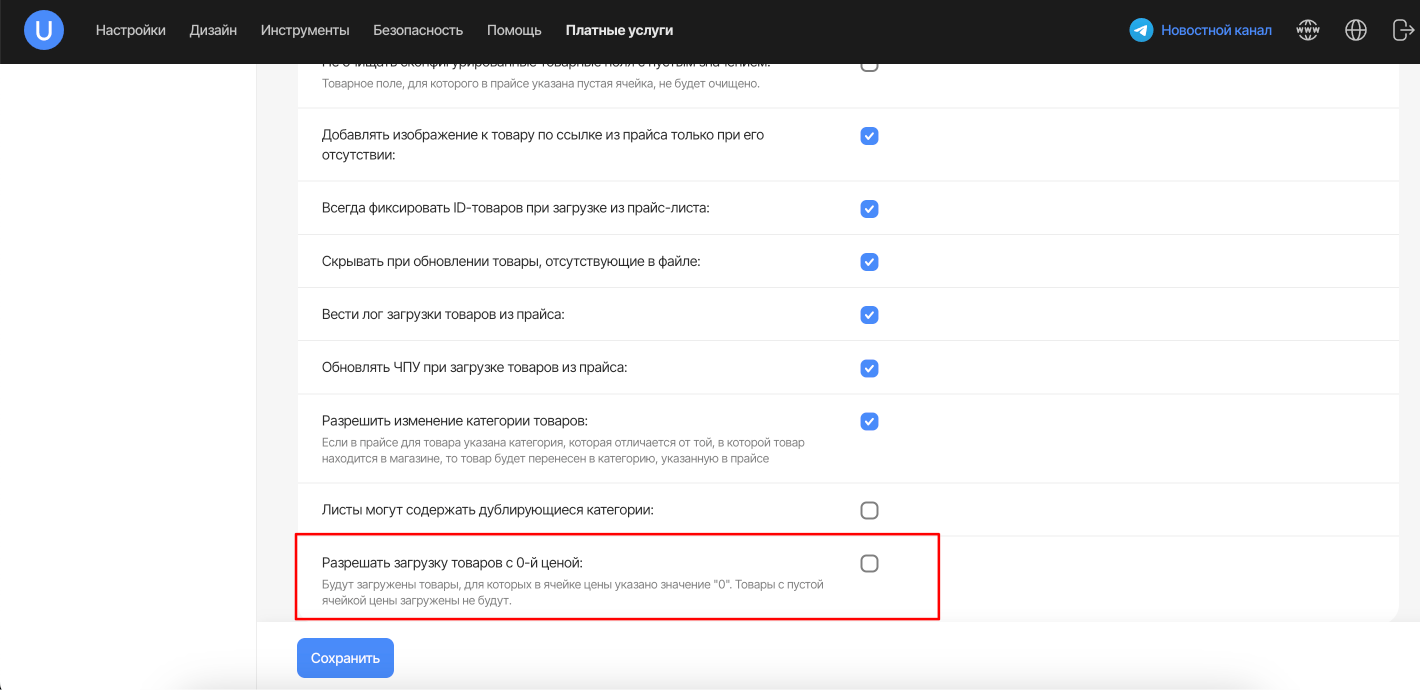The height and width of the screenshot is (690, 1420).
Task: Uncheck hiding products absent from file
Action: click(x=869, y=262)
